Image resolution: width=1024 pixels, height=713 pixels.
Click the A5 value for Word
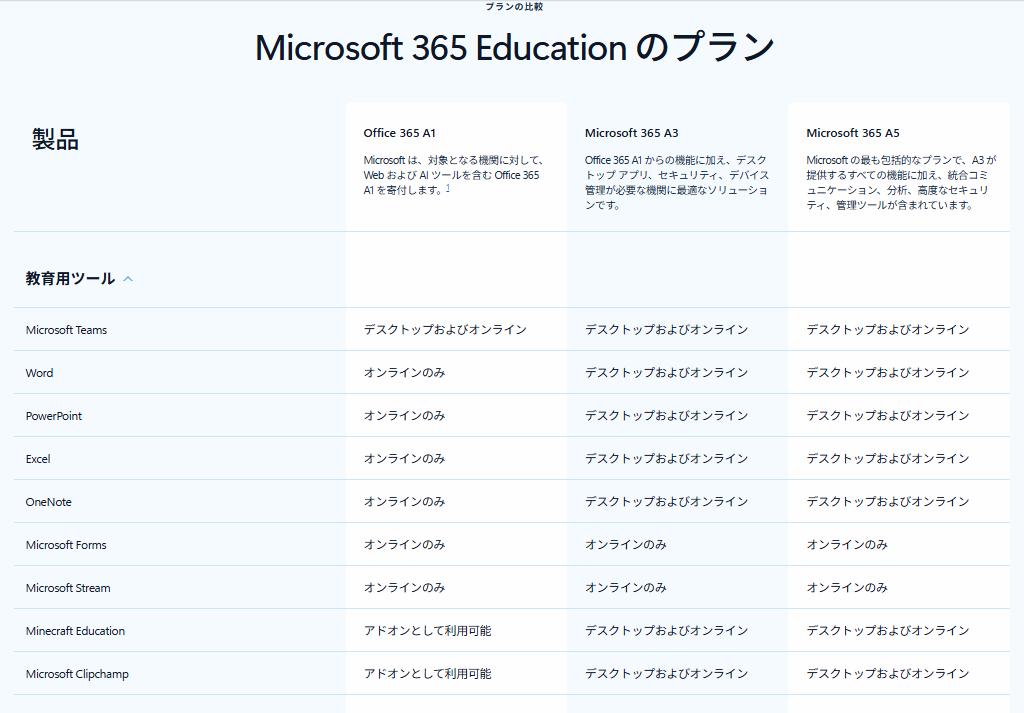point(888,373)
